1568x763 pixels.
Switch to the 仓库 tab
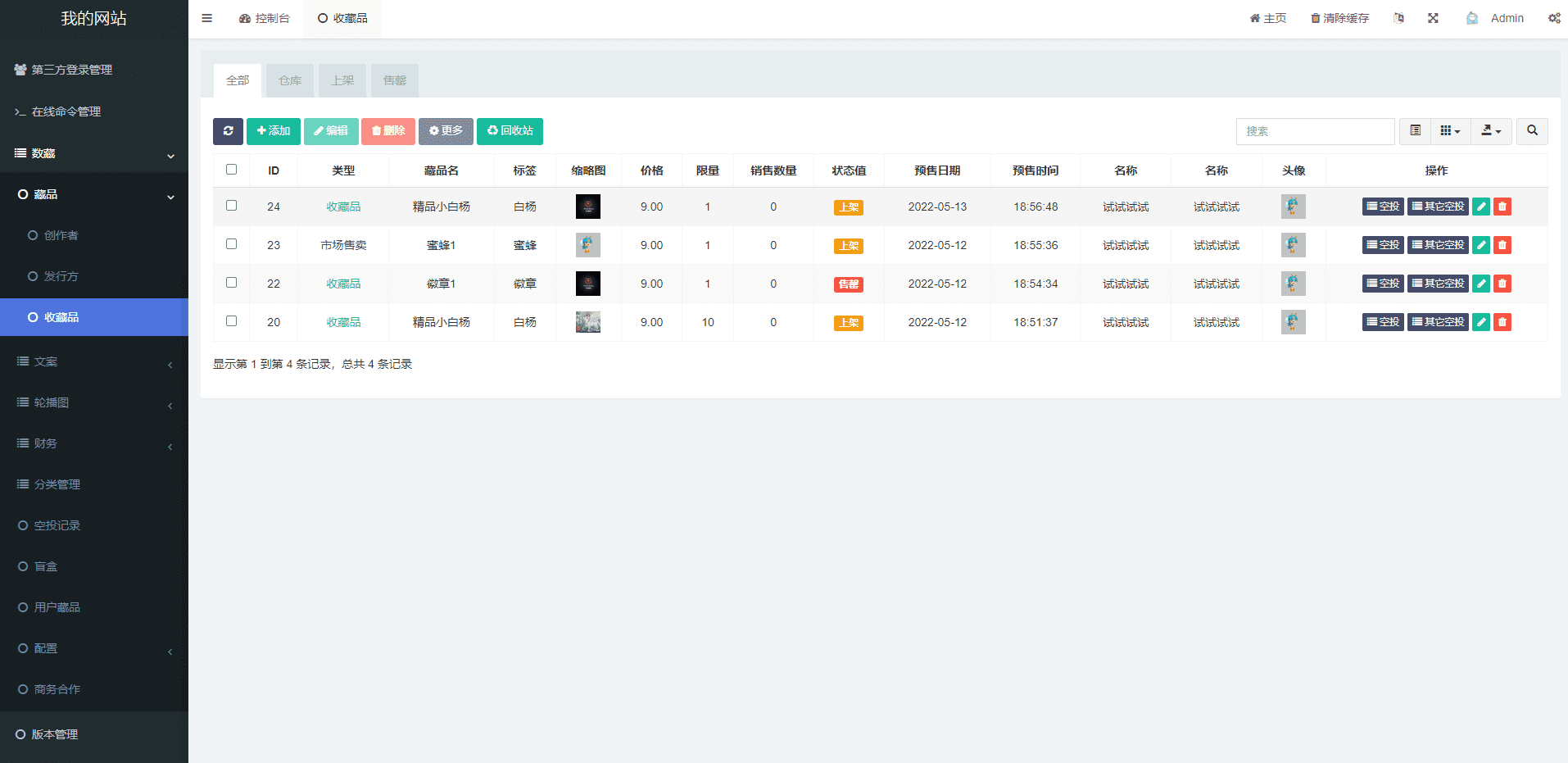pyautogui.click(x=290, y=80)
